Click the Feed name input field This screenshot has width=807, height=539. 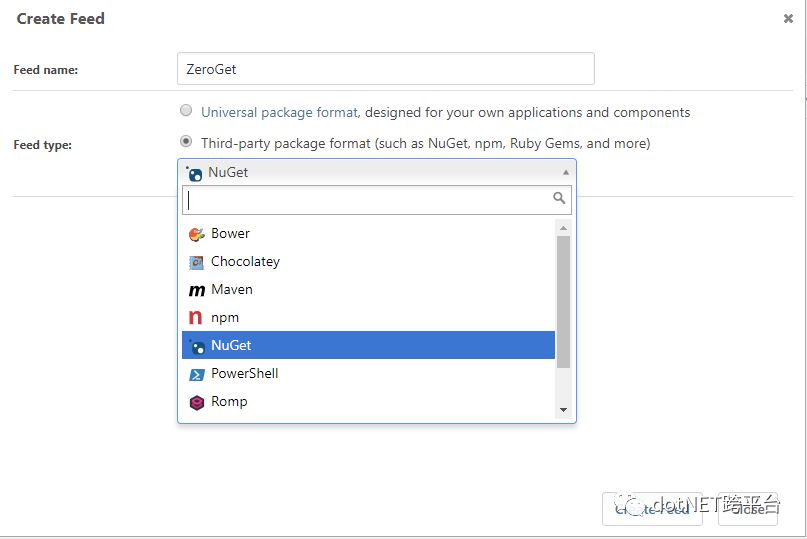tap(385, 68)
